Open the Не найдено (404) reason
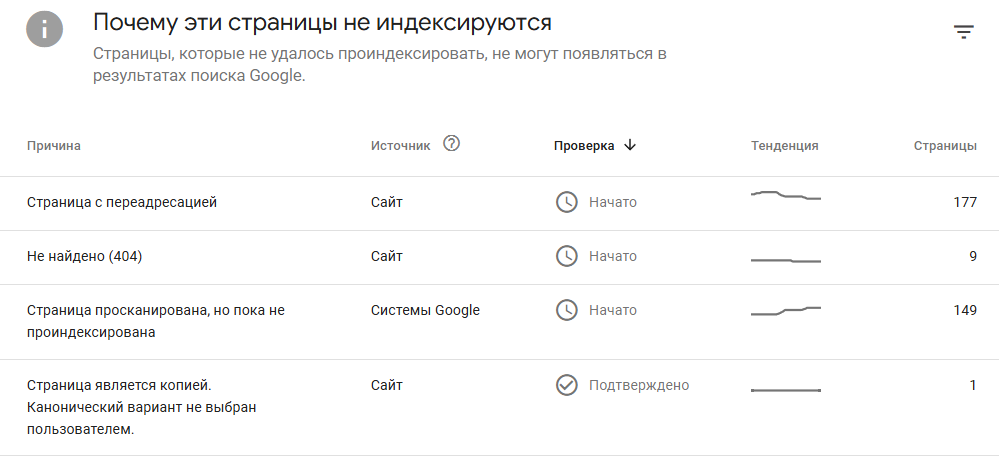 (x=500, y=258)
